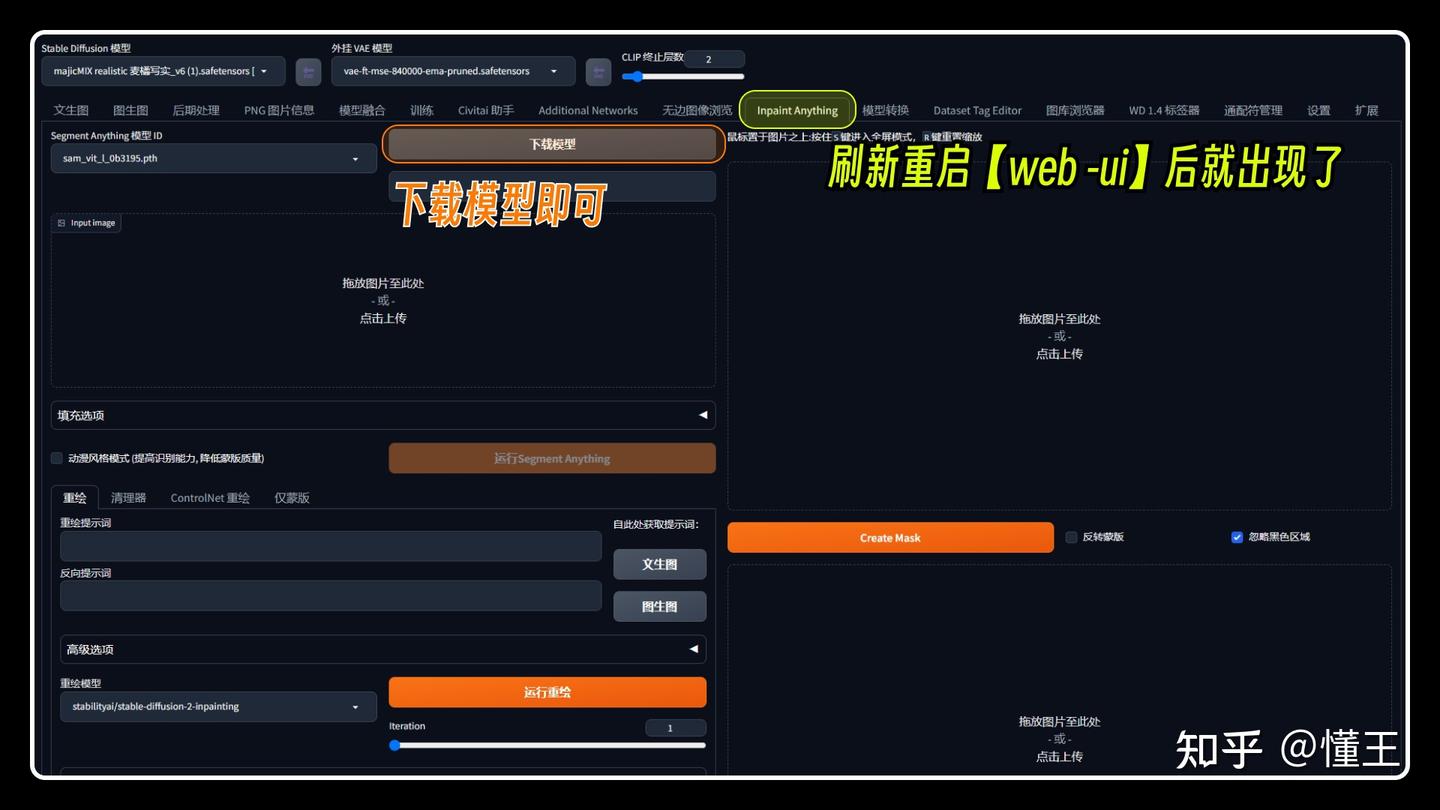Collapse the 填充选项 section
This screenshot has height=810, width=1440.
701,415
